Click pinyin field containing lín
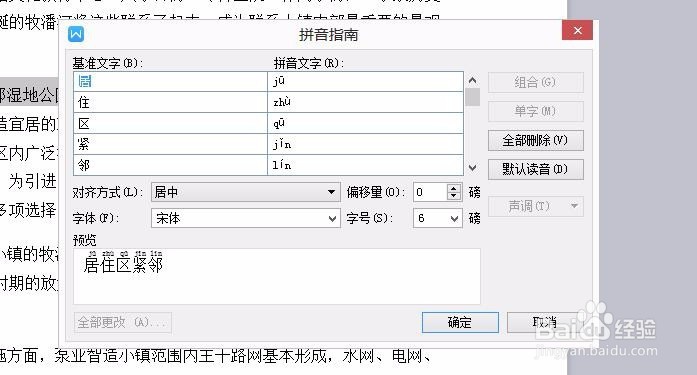The height and width of the screenshot is (375, 697). pos(365,165)
